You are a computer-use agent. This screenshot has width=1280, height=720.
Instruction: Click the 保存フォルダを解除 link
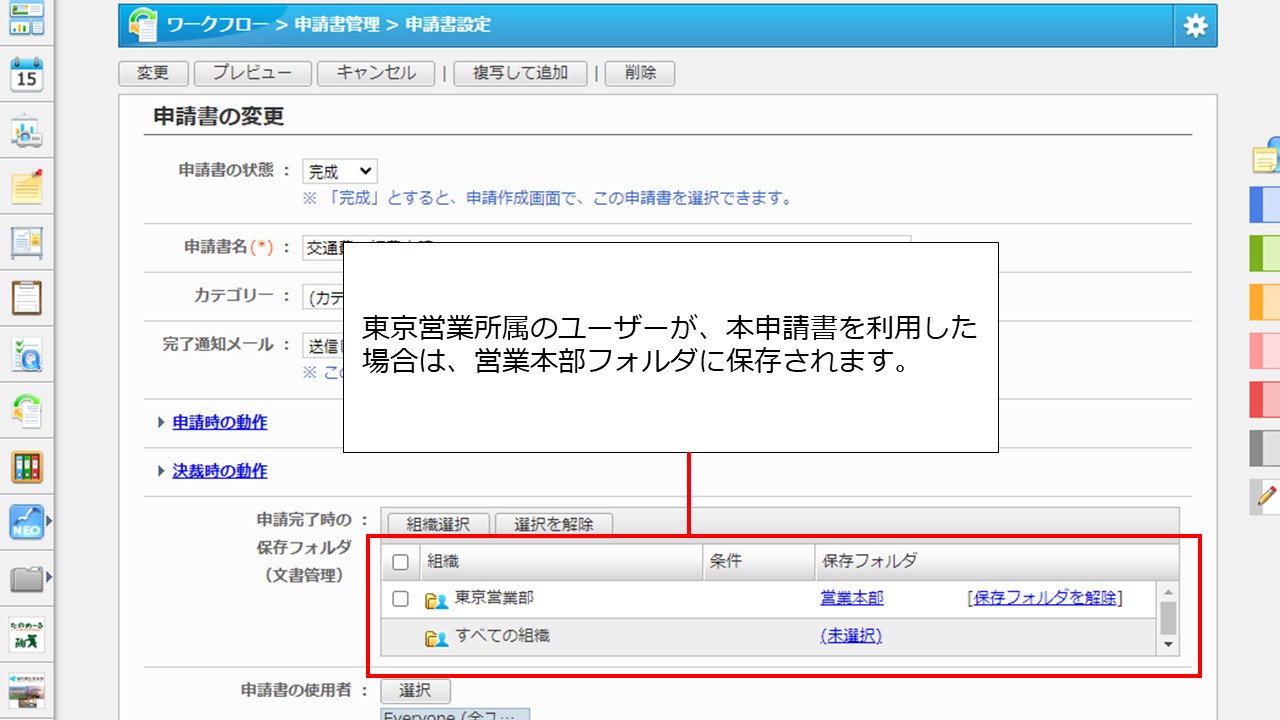(x=1045, y=598)
